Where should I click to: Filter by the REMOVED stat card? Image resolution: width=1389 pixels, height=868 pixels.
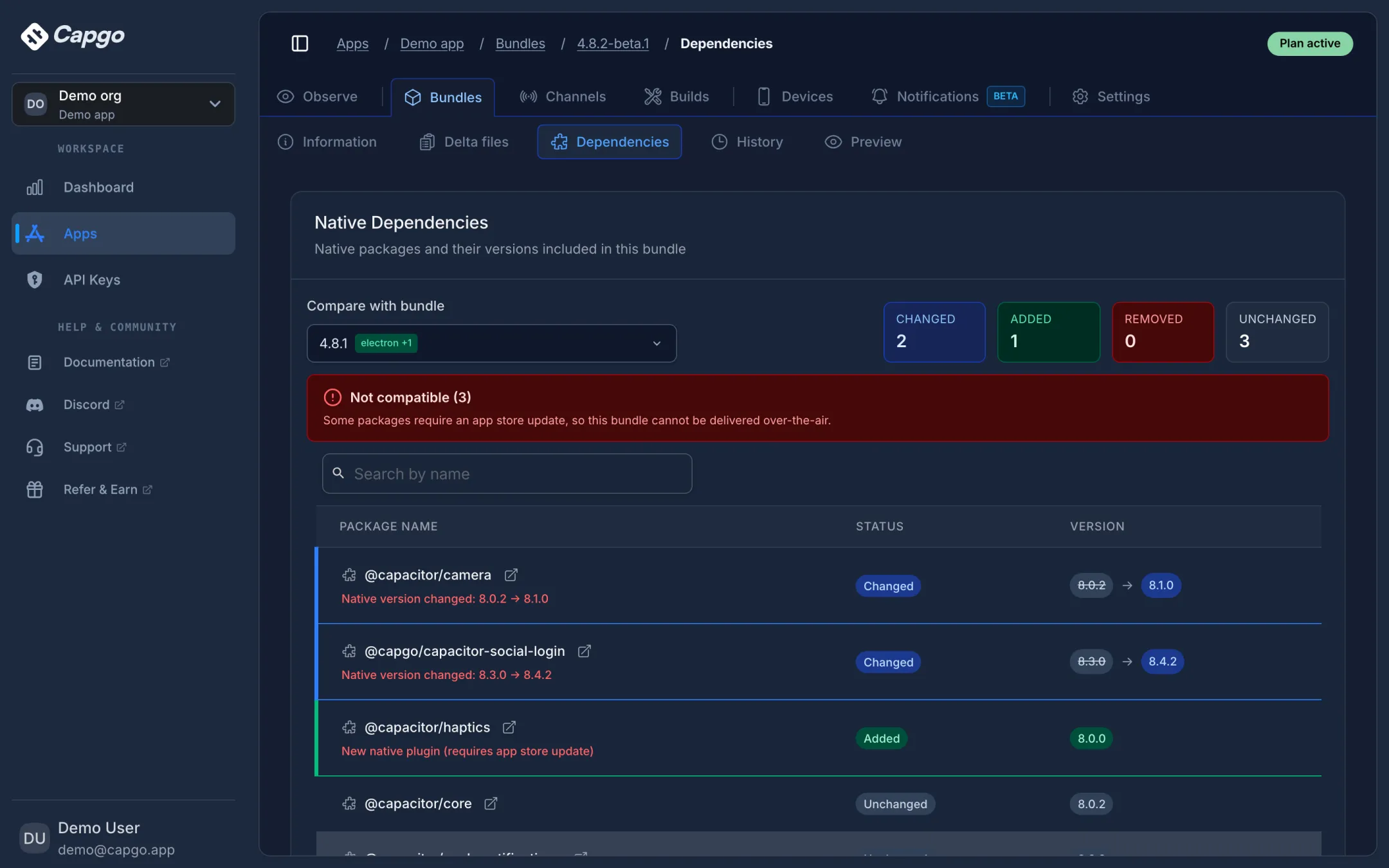(1163, 332)
